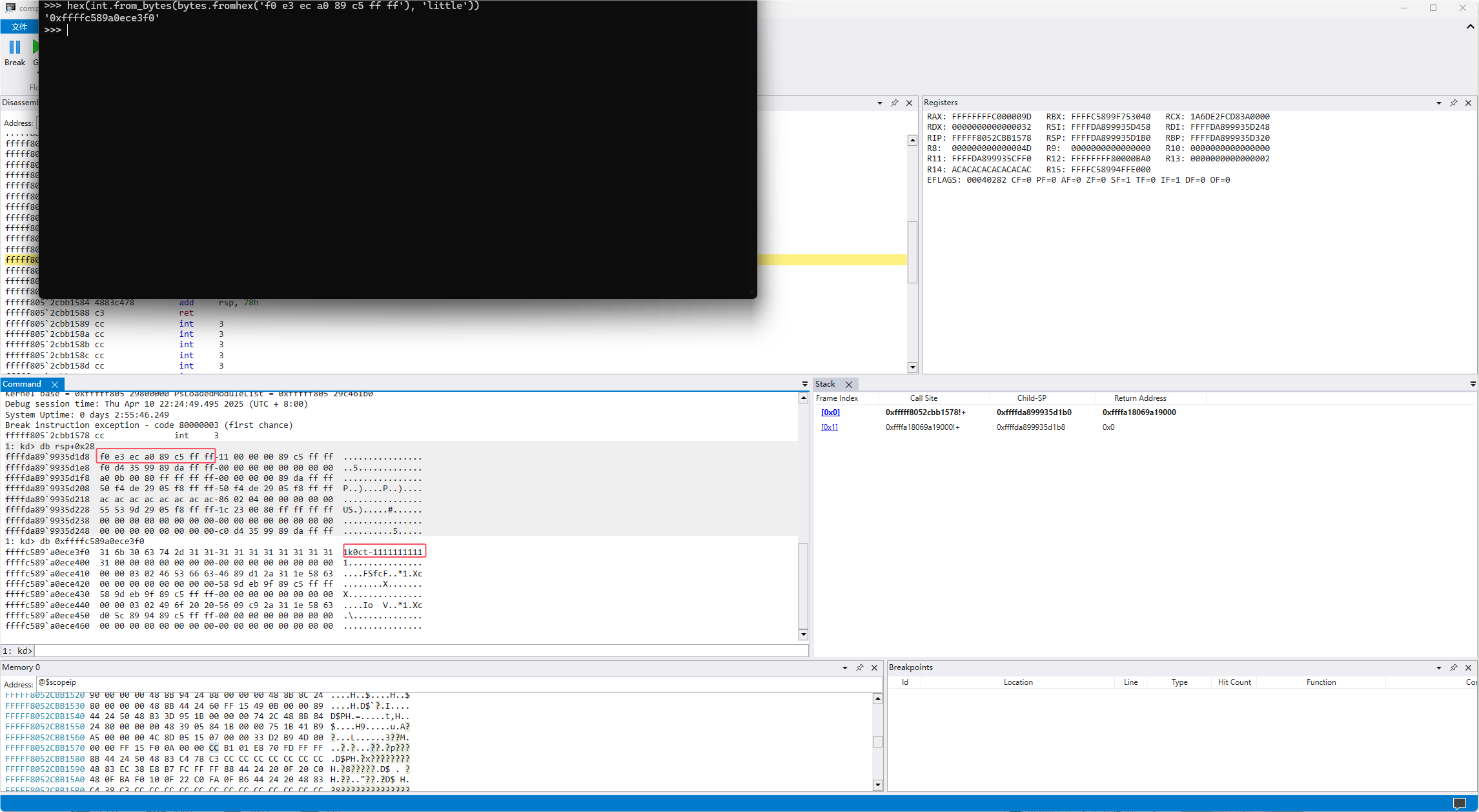
Task: Switch to the Stack tab
Action: (825, 384)
